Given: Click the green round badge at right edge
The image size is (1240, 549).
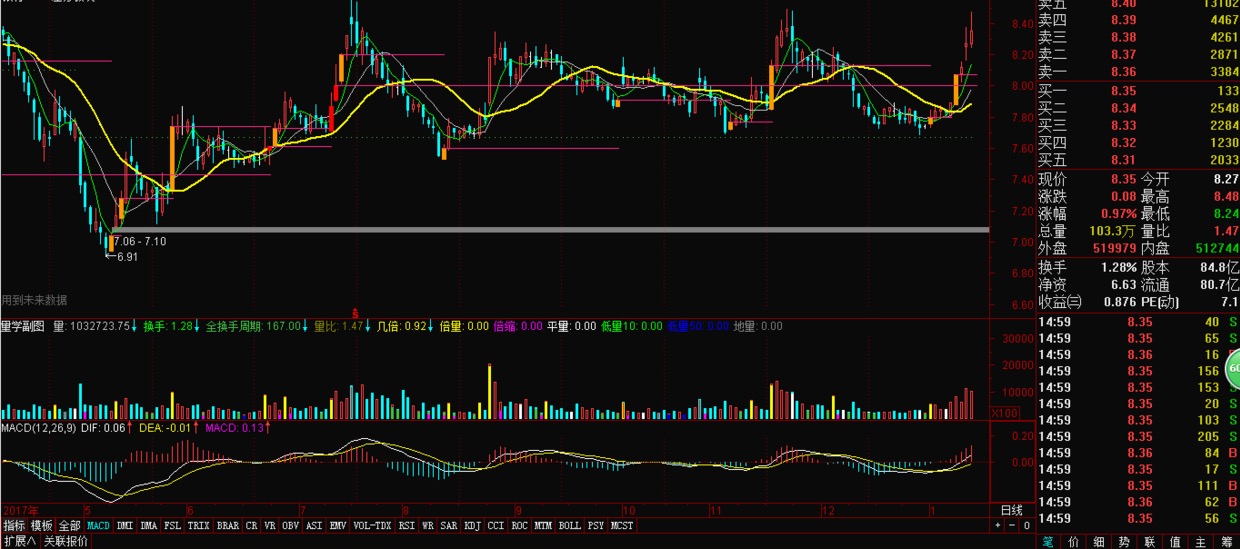Looking at the screenshot, I should pos(1233,369).
